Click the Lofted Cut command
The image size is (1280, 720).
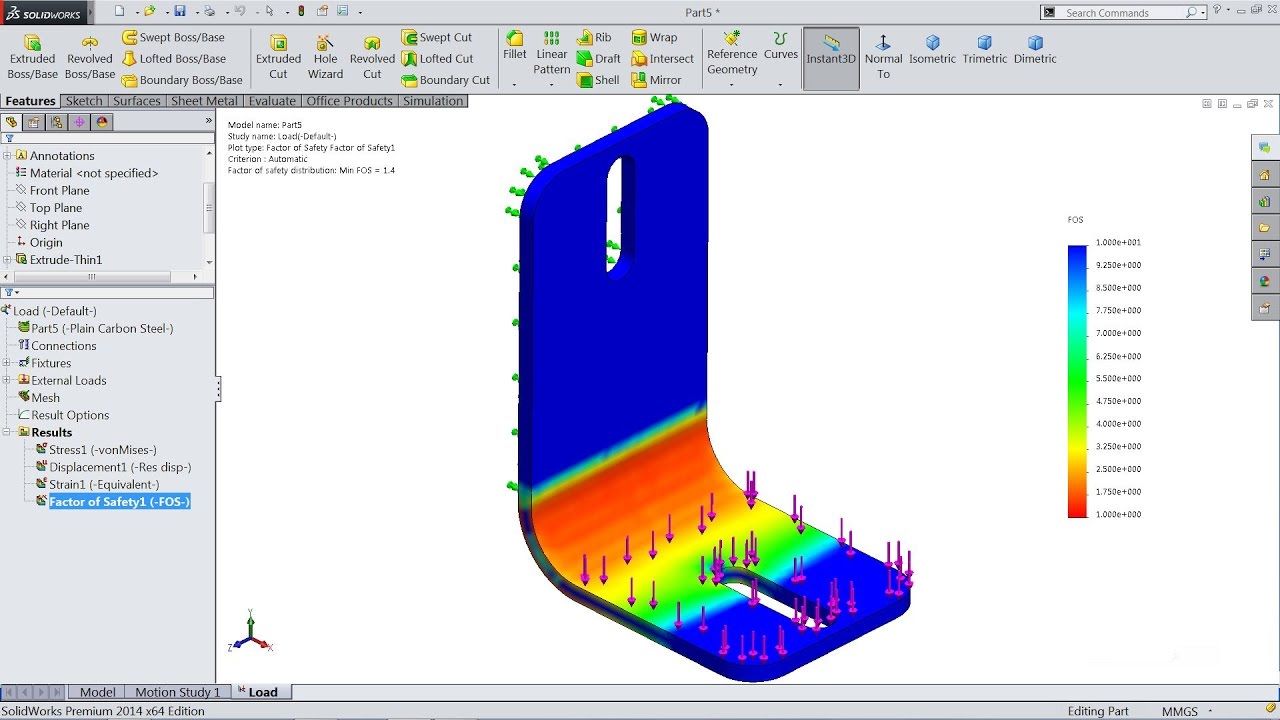pyautogui.click(x=438, y=58)
